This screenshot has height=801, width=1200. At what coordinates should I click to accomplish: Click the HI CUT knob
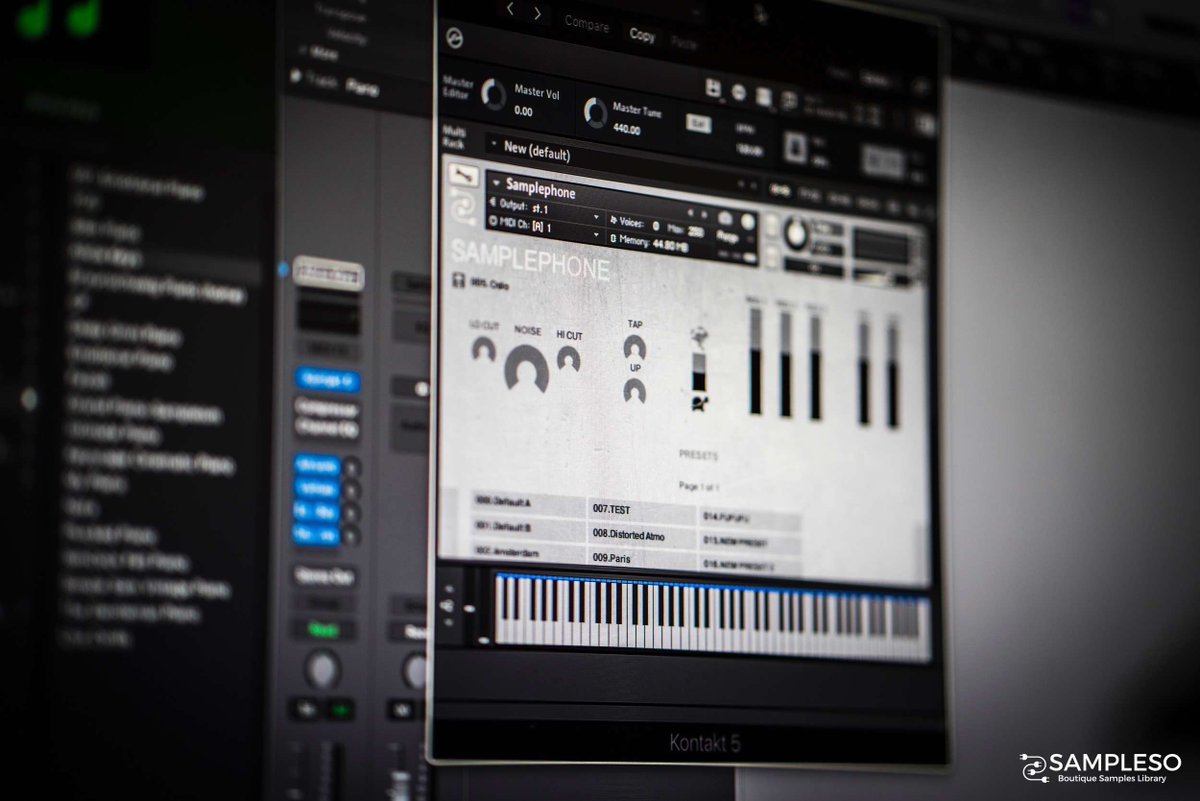coord(568,357)
